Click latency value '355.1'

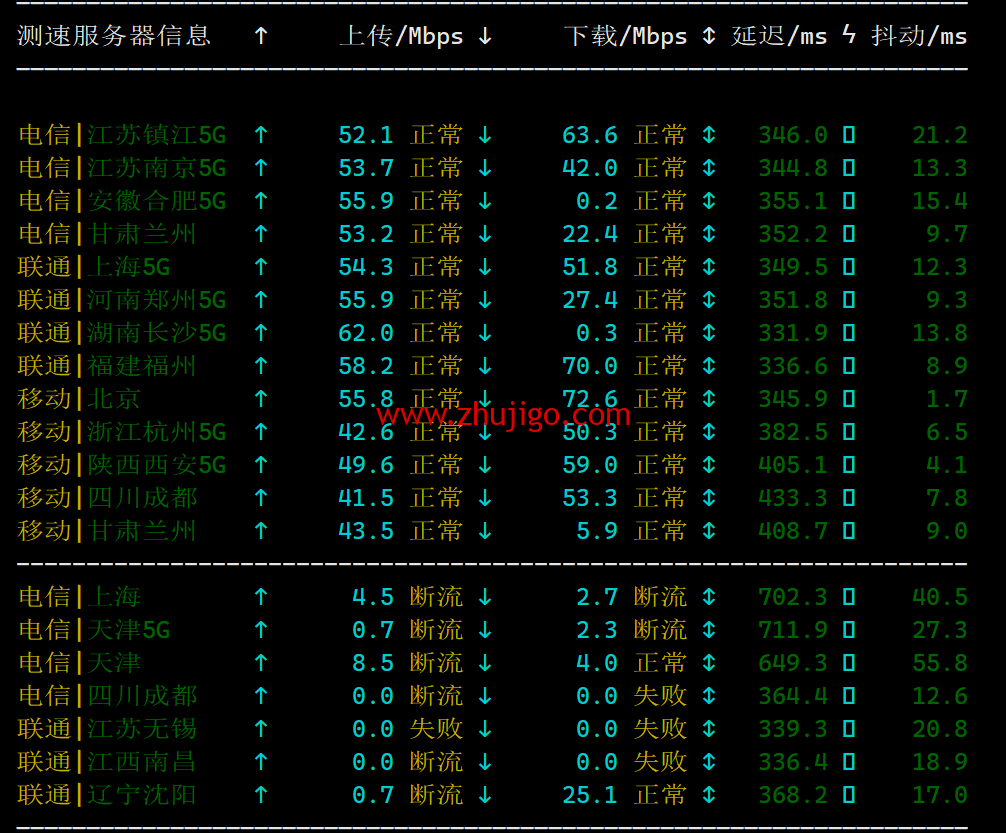(793, 202)
